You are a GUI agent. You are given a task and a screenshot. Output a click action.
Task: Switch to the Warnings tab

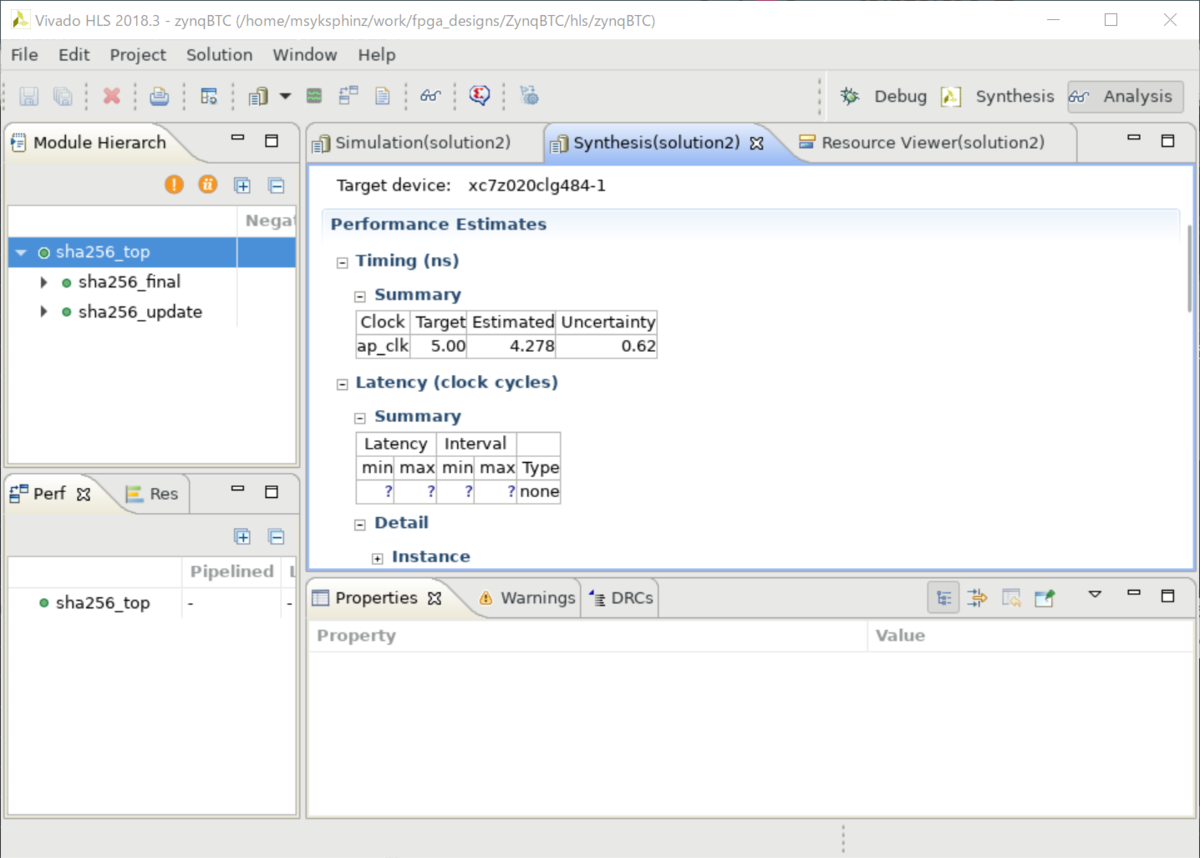(527, 598)
